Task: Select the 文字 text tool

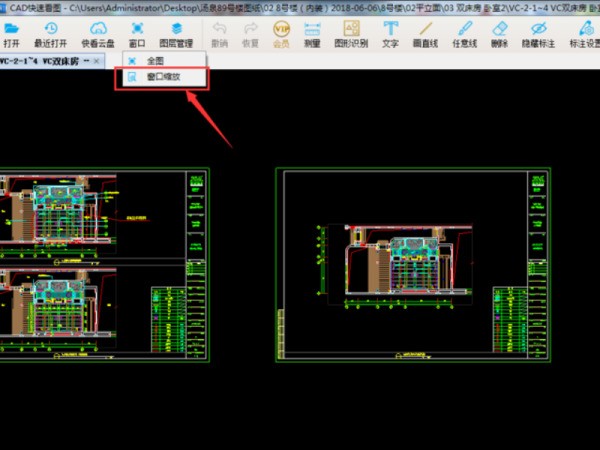Action: coord(390,34)
